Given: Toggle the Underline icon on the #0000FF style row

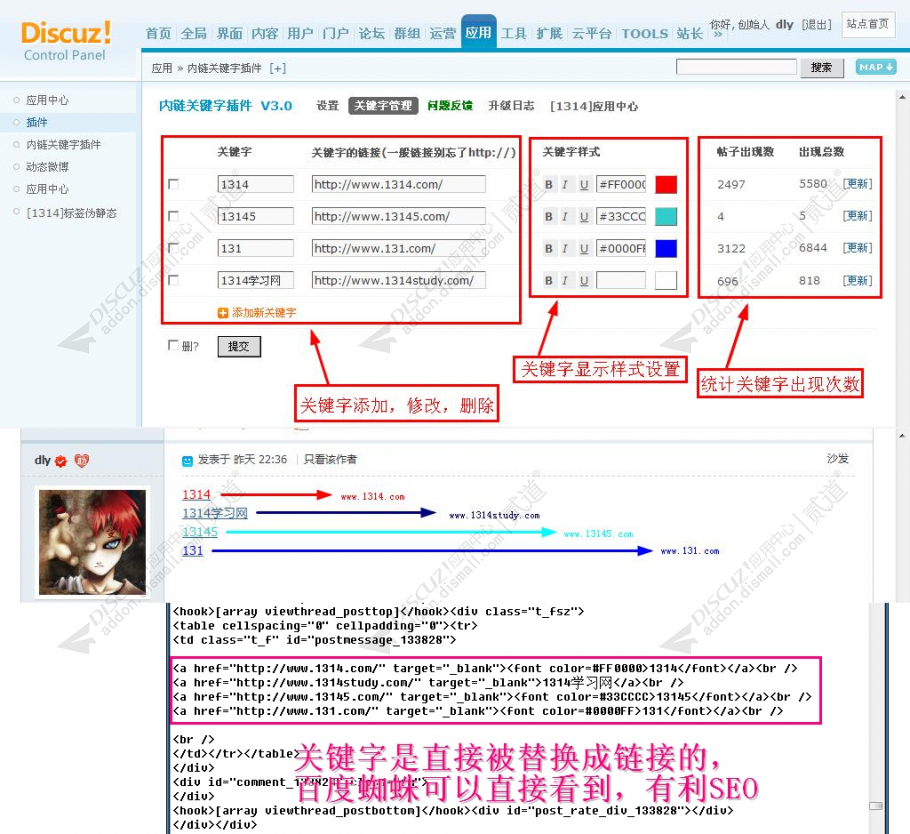Looking at the screenshot, I should point(584,247).
